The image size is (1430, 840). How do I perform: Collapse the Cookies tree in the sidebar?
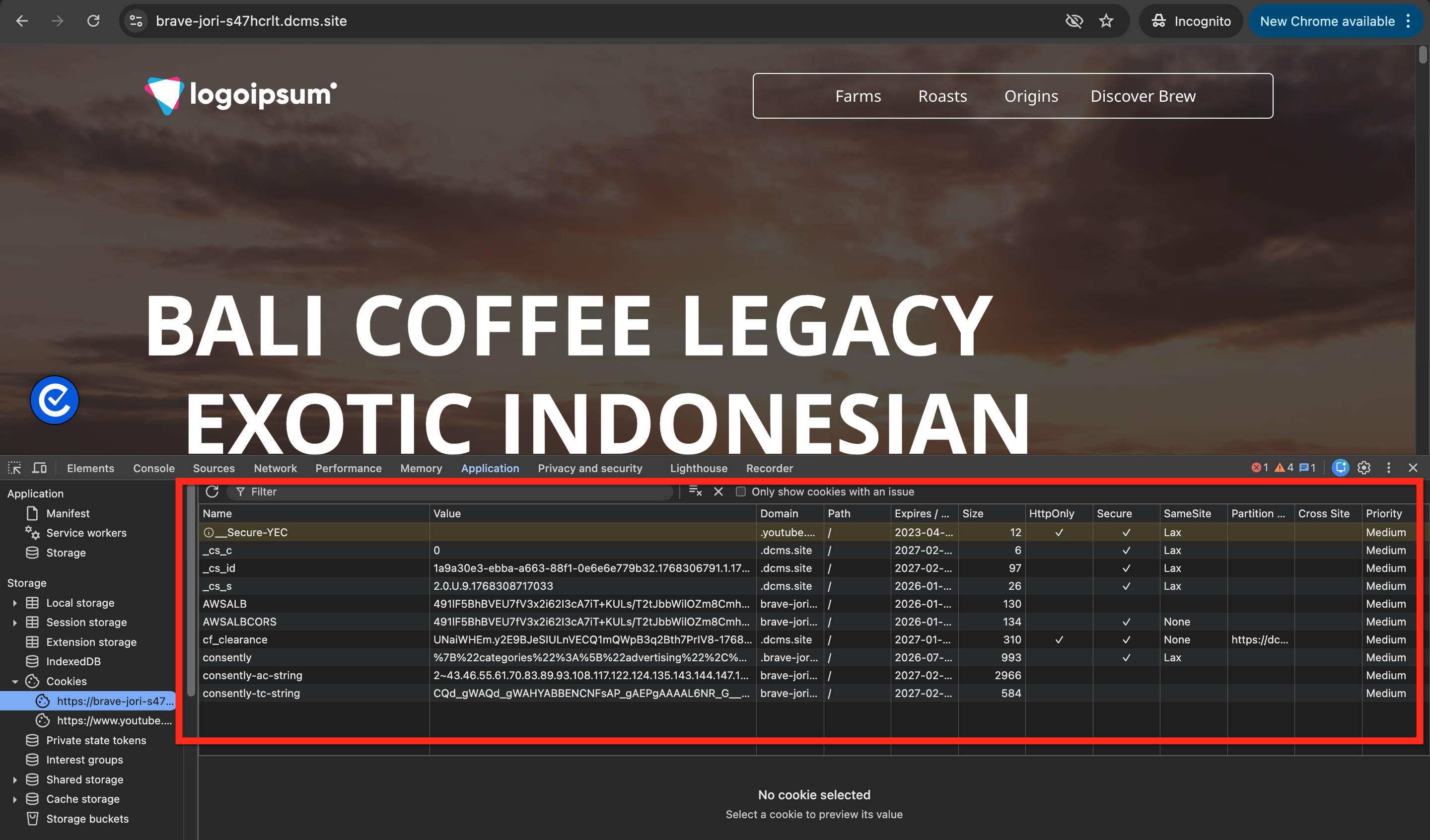[16, 681]
